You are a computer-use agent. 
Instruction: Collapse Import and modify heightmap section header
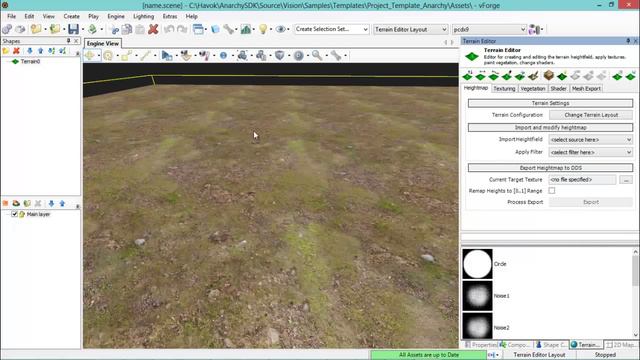(550, 128)
